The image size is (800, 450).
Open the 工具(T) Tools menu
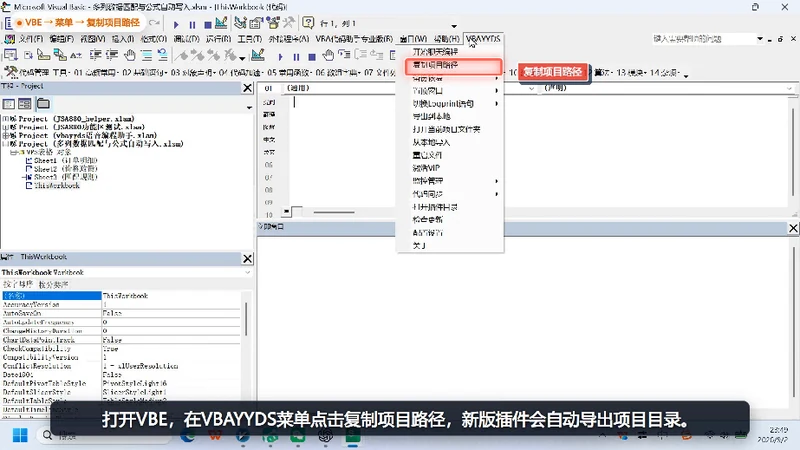click(x=249, y=39)
